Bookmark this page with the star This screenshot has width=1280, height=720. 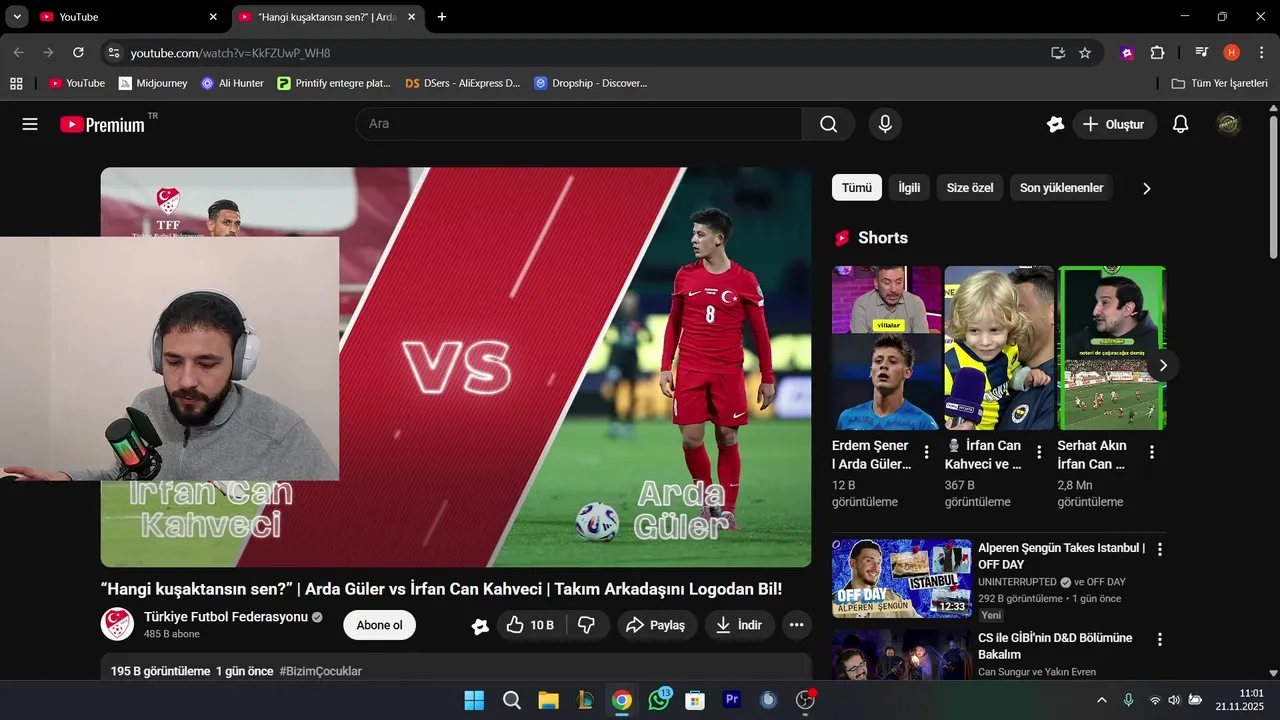pos(1085,53)
